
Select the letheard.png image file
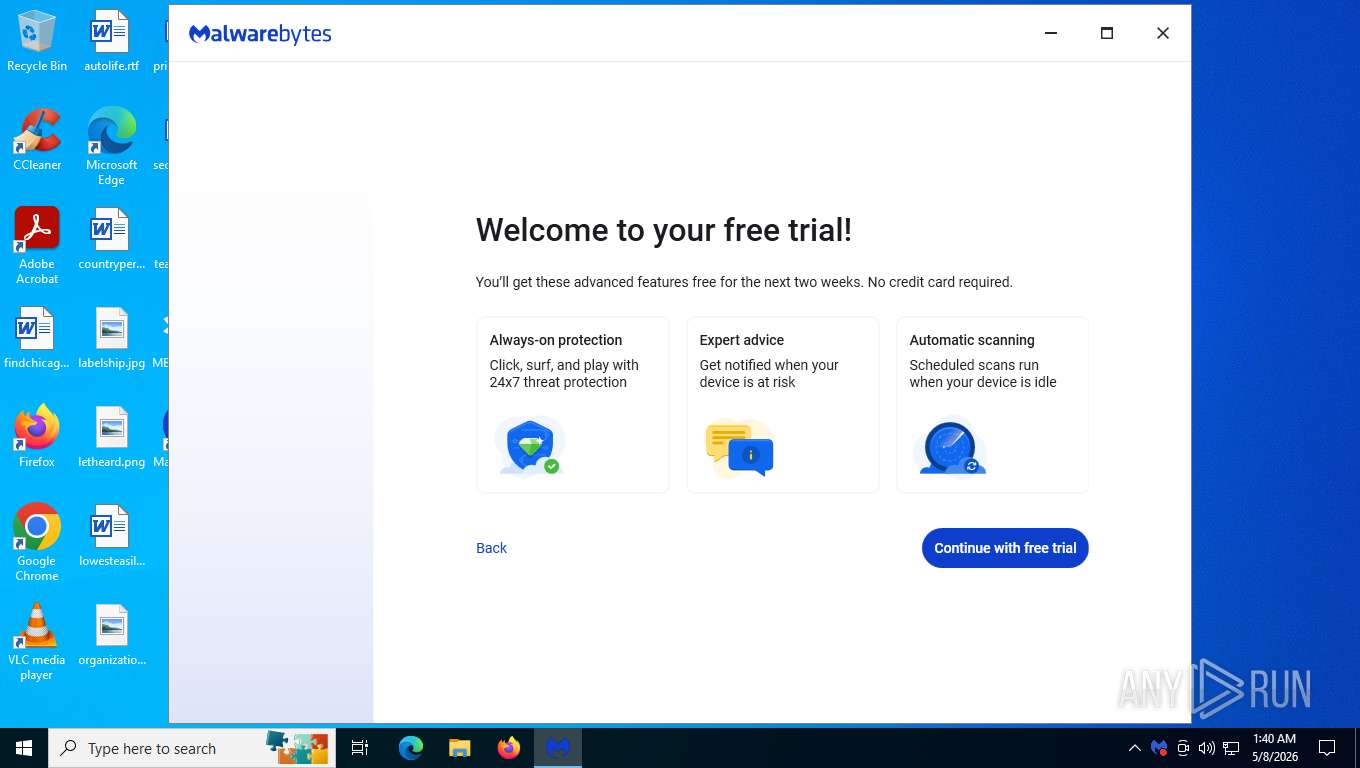[x=111, y=437]
